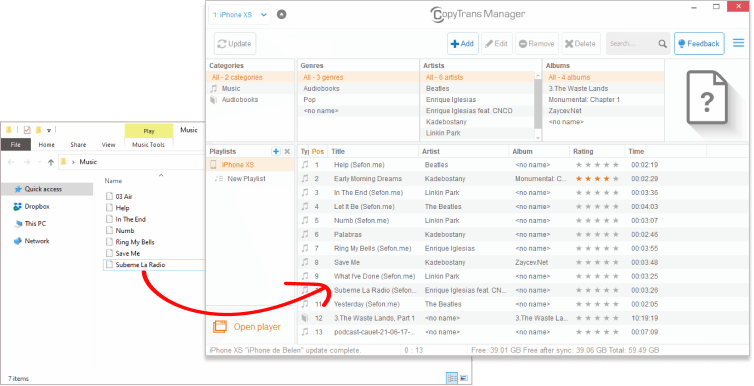Image resolution: width=754 pixels, height=386 pixels.
Task: Click the search magnifier icon
Action: [x=663, y=44]
